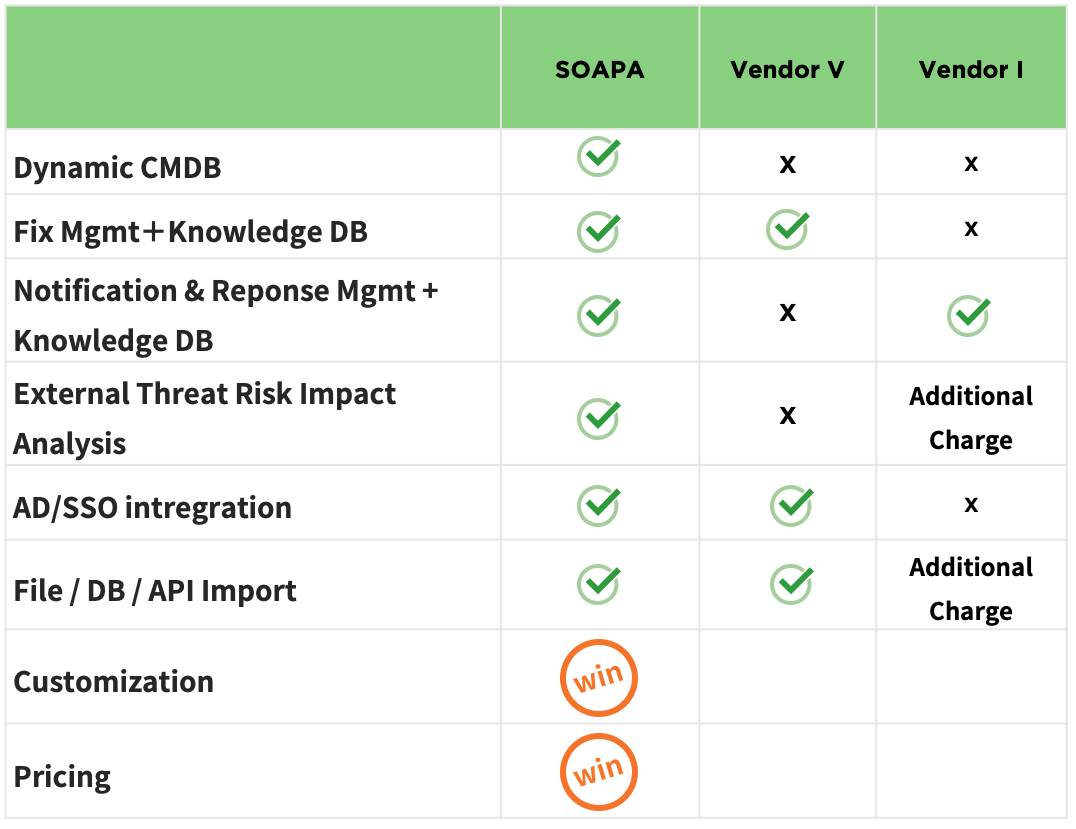
Task: Click the SOAPA checkmark for Dynamic CMDB
Action: (599, 157)
